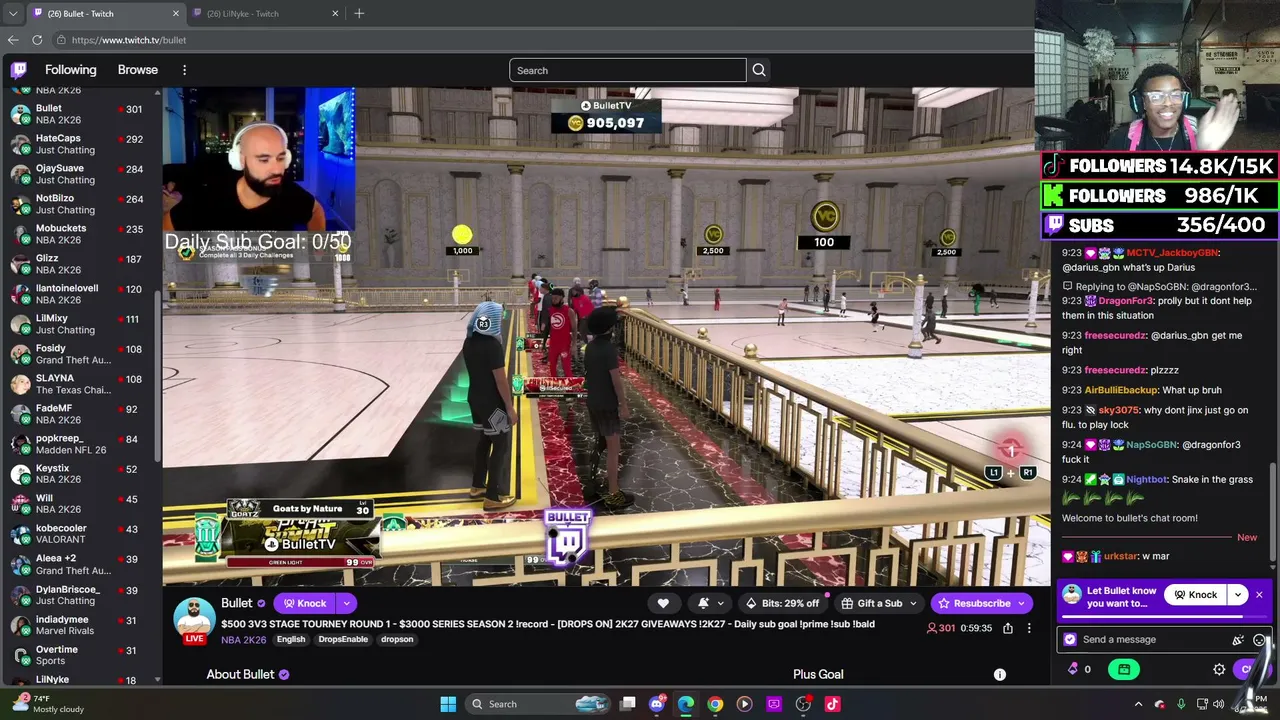Open Discord from the taskbar
The width and height of the screenshot is (1280, 720).
coord(657,704)
